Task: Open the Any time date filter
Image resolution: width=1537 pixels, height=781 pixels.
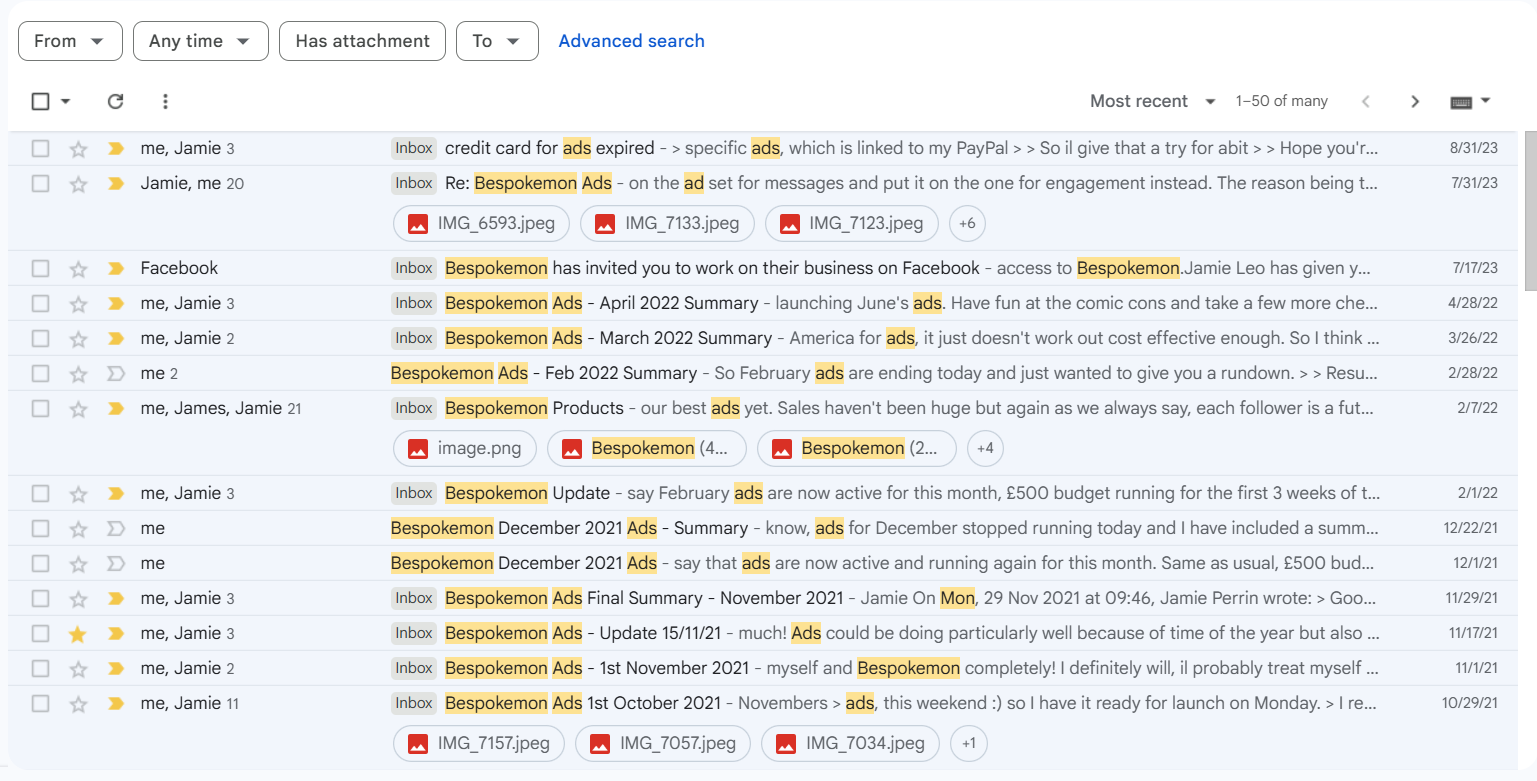Action: point(200,41)
